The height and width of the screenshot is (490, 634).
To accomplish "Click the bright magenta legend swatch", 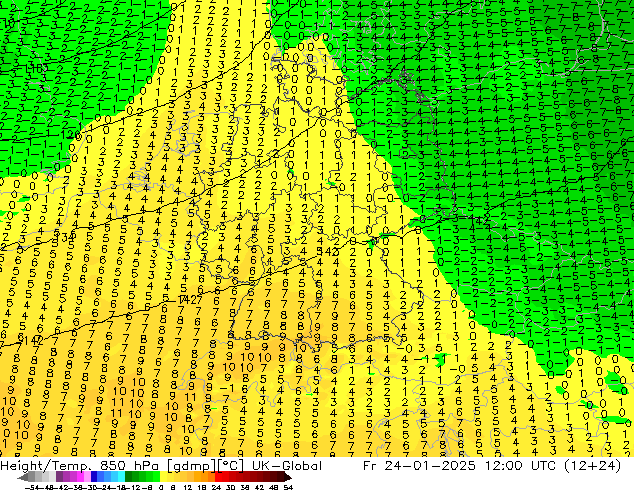I will click(x=80, y=477).
